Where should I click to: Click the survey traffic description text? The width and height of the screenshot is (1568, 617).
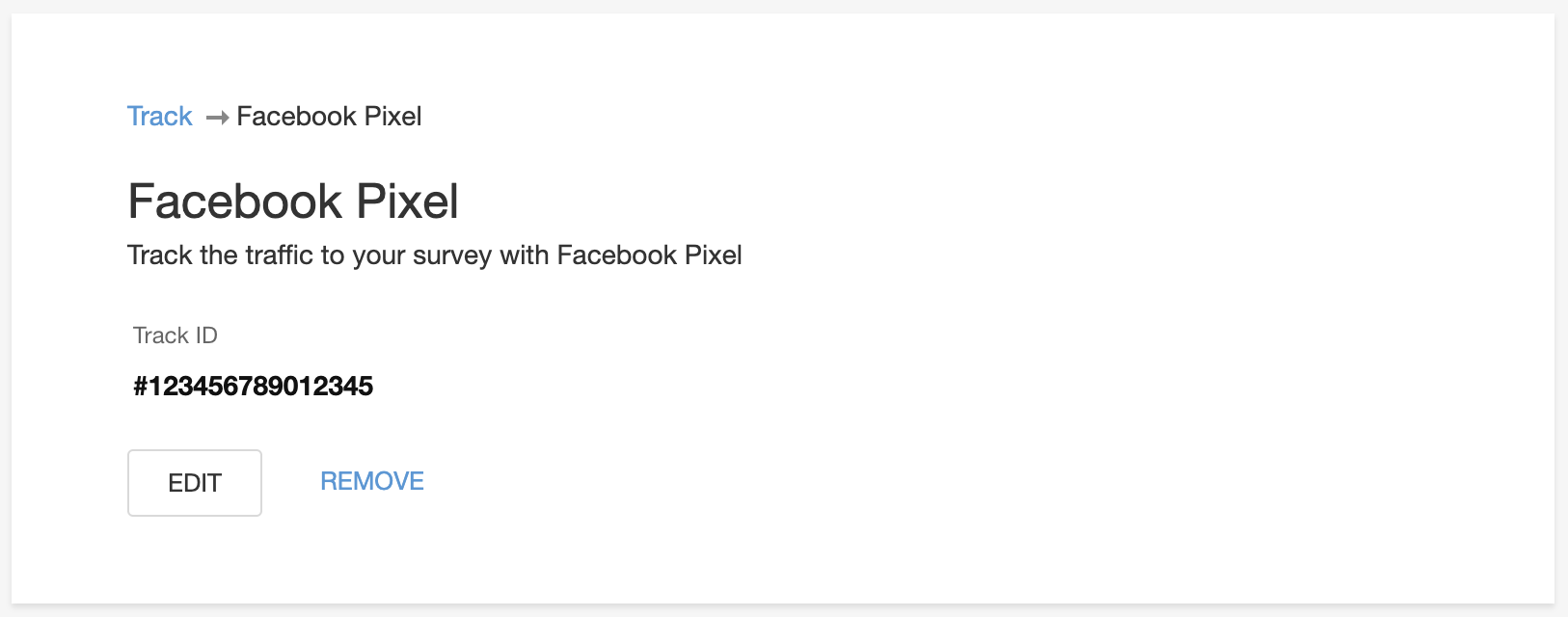click(x=434, y=255)
